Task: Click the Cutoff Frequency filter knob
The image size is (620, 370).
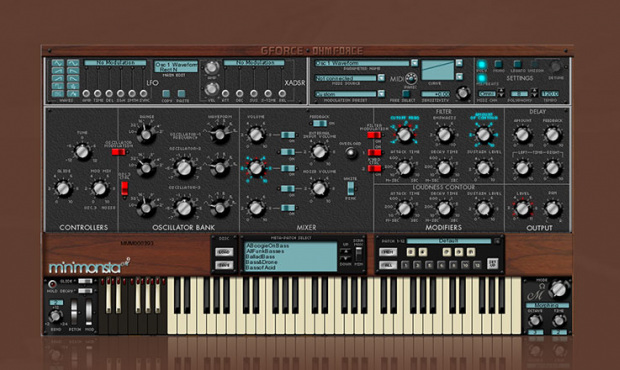Action: click(x=404, y=134)
